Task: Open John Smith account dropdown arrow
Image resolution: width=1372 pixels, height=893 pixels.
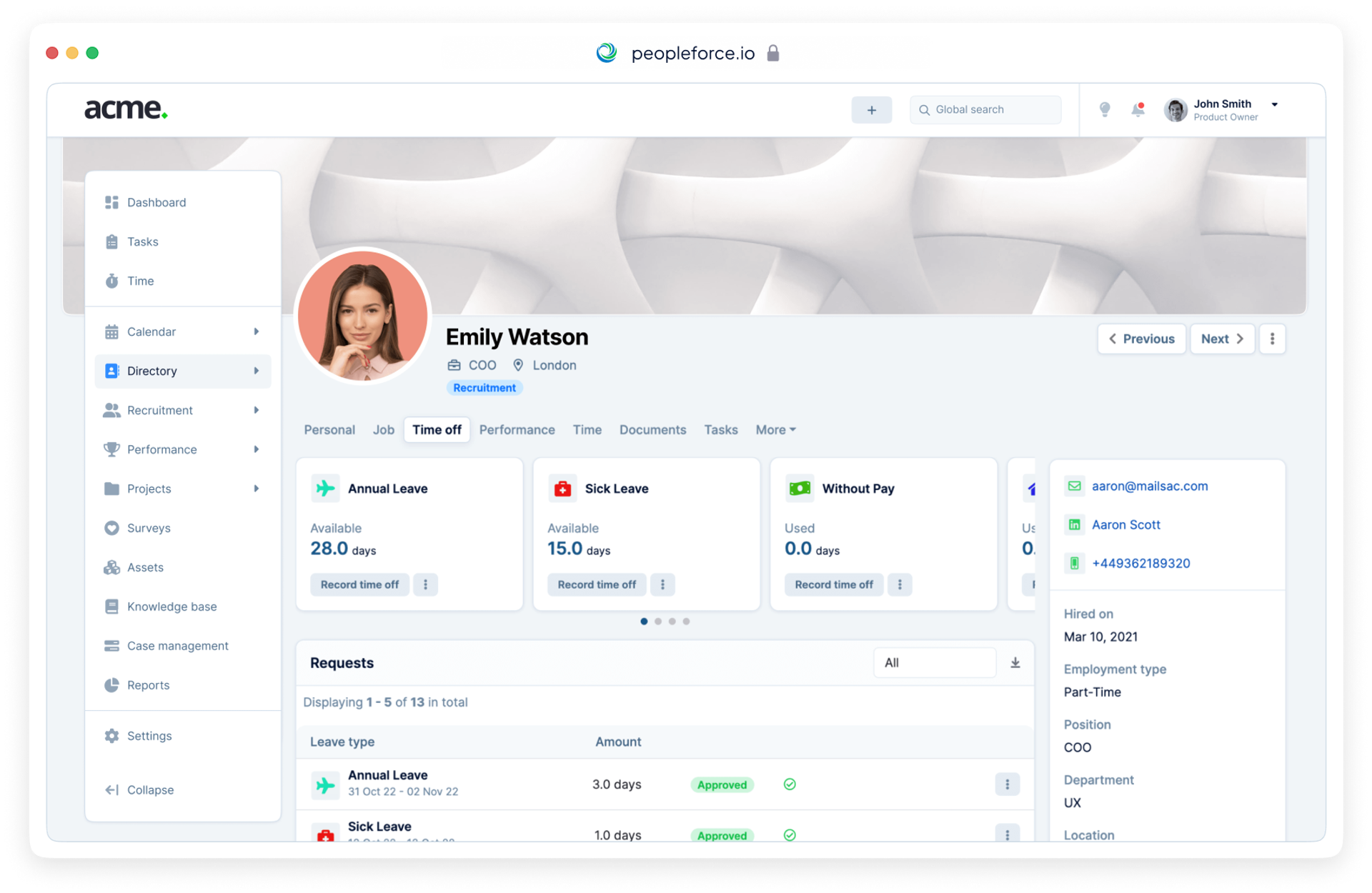Action: click(x=1274, y=104)
